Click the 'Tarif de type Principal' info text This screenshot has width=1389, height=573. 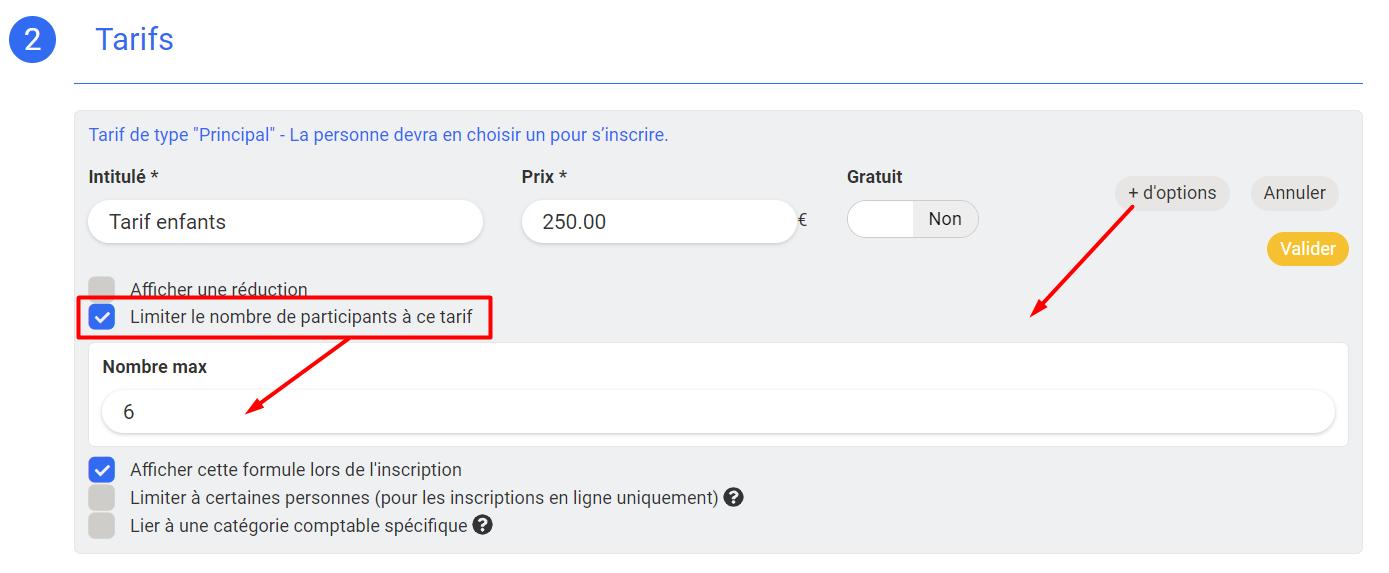click(378, 134)
